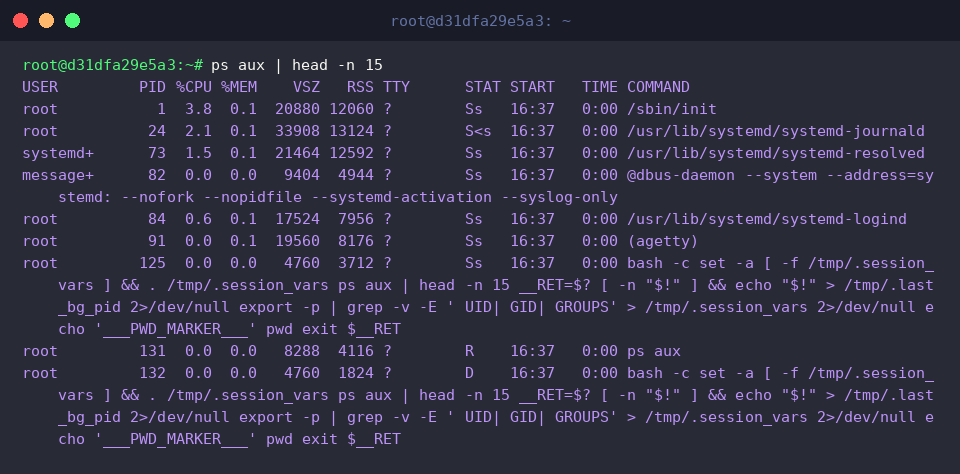Click the %CPU column header
This screenshot has width=960, height=474.
point(193,87)
